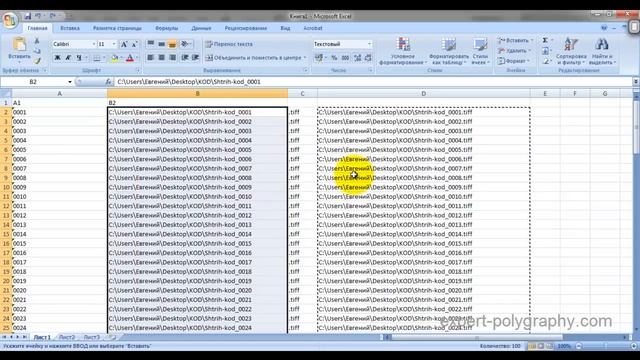
Task: Toggle underline Ч formatting
Action: pyautogui.click(x=79, y=58)
